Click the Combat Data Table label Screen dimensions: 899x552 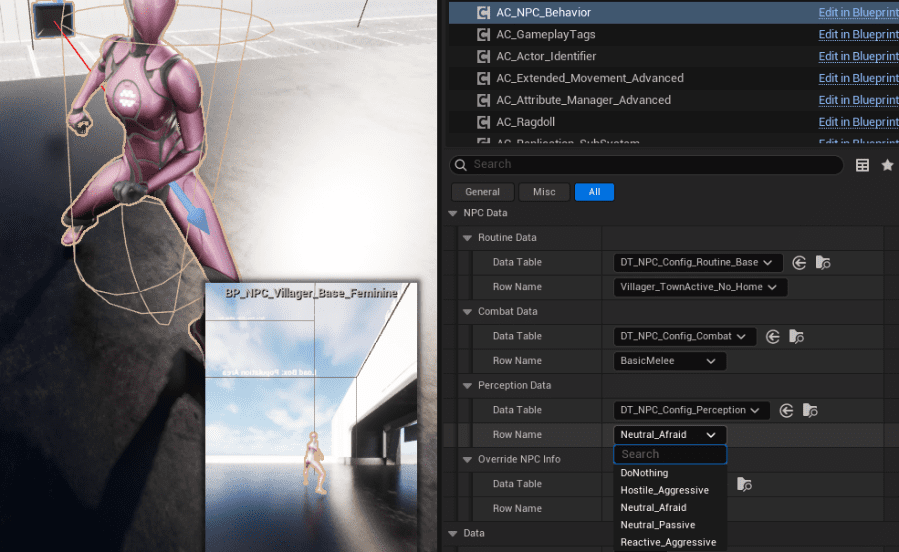coord(517,336)
